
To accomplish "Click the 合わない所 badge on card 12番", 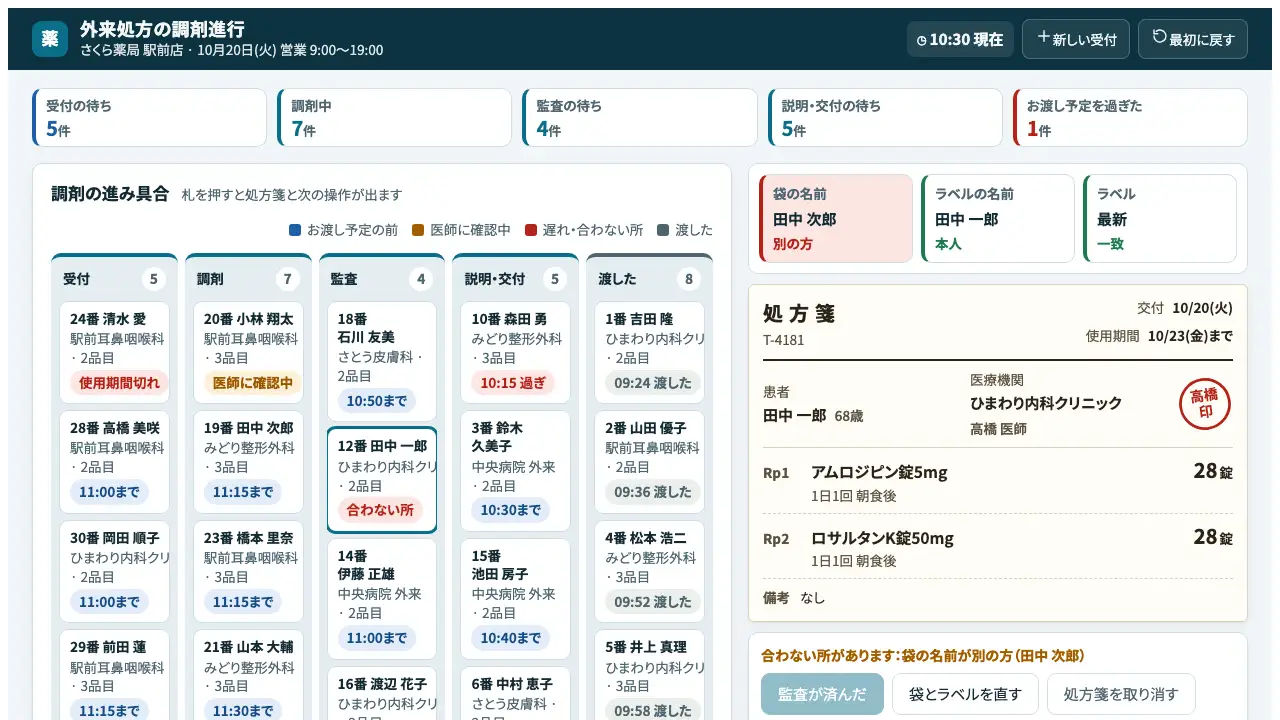I will [x=380, y=510].
